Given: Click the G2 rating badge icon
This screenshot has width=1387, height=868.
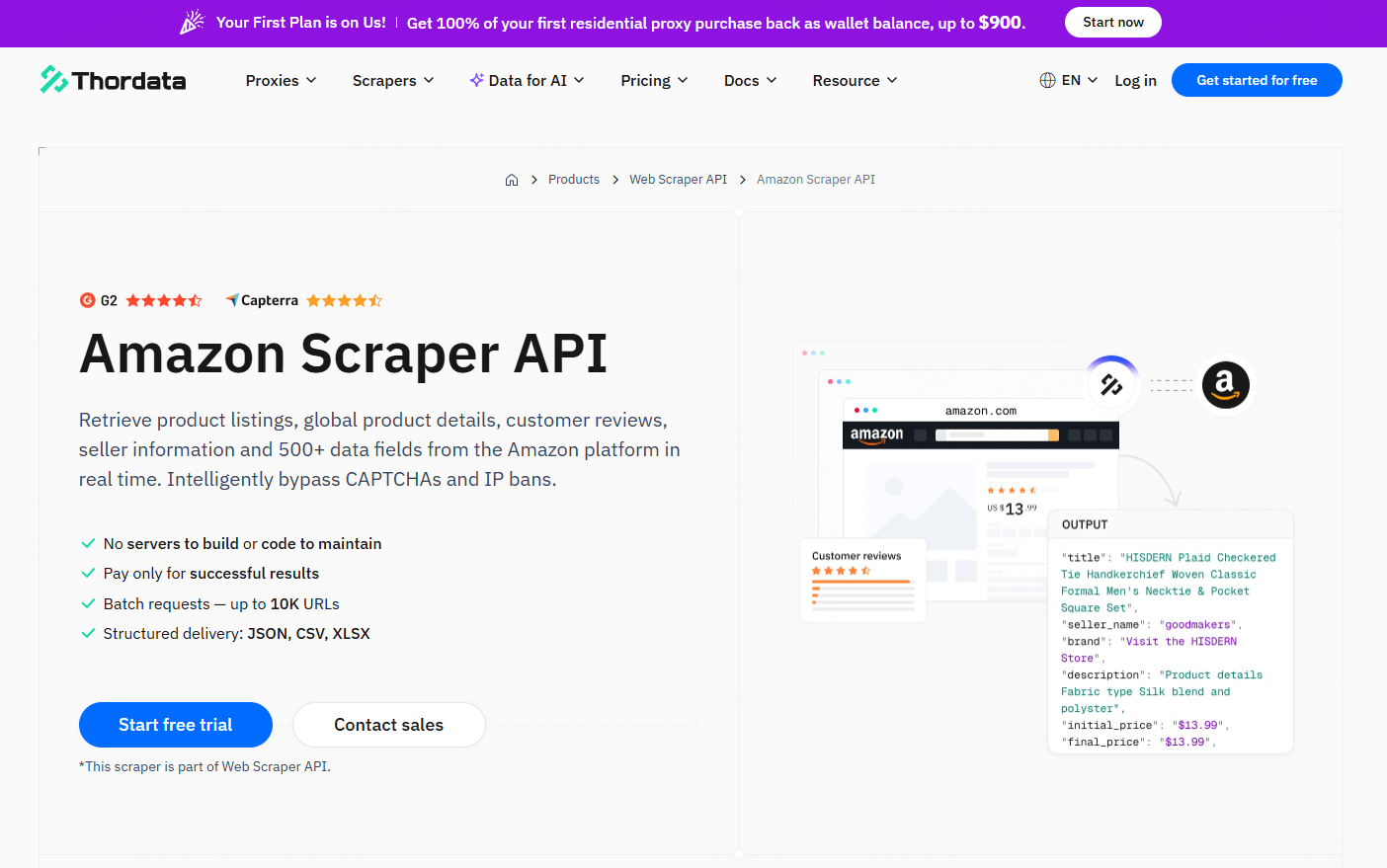Looking at the screenshot, I should 88,300.
